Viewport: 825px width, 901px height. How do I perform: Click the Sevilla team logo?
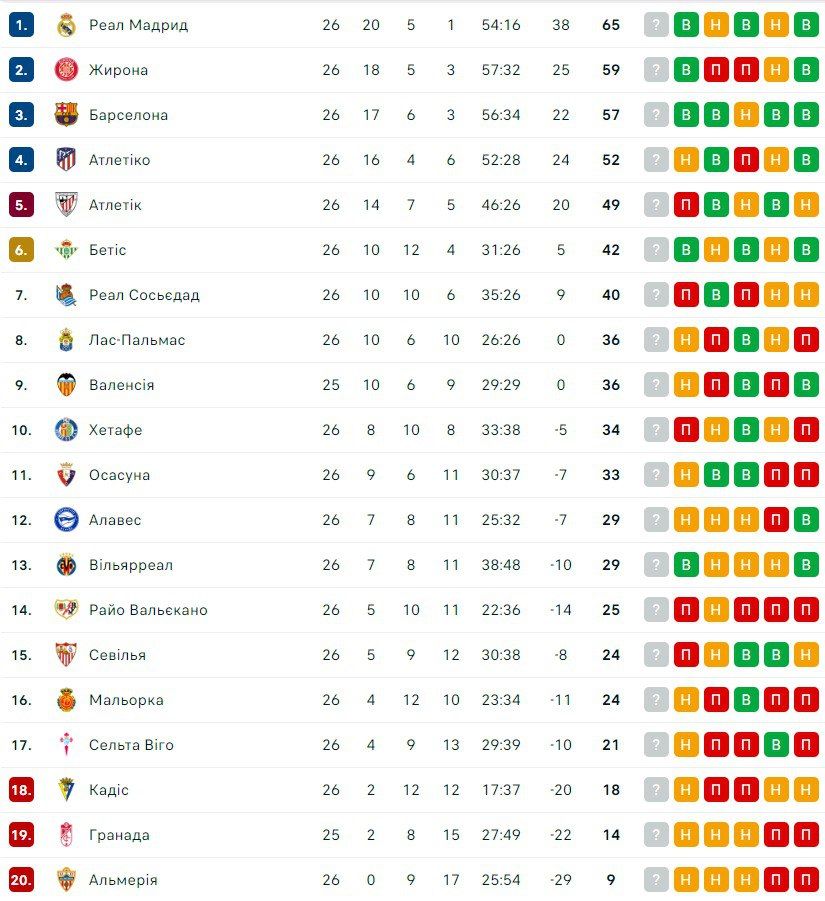66,655
